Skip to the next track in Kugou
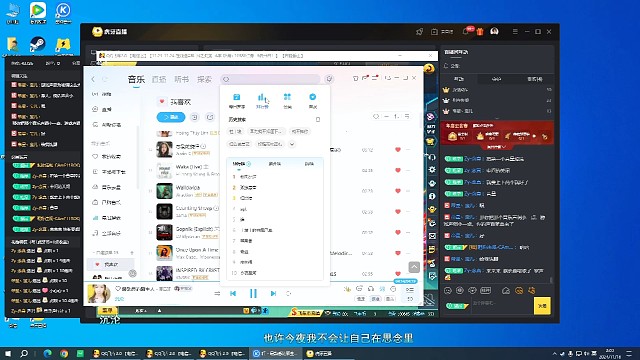This screenshot has height=360, width=640. [x=273, y=293]
